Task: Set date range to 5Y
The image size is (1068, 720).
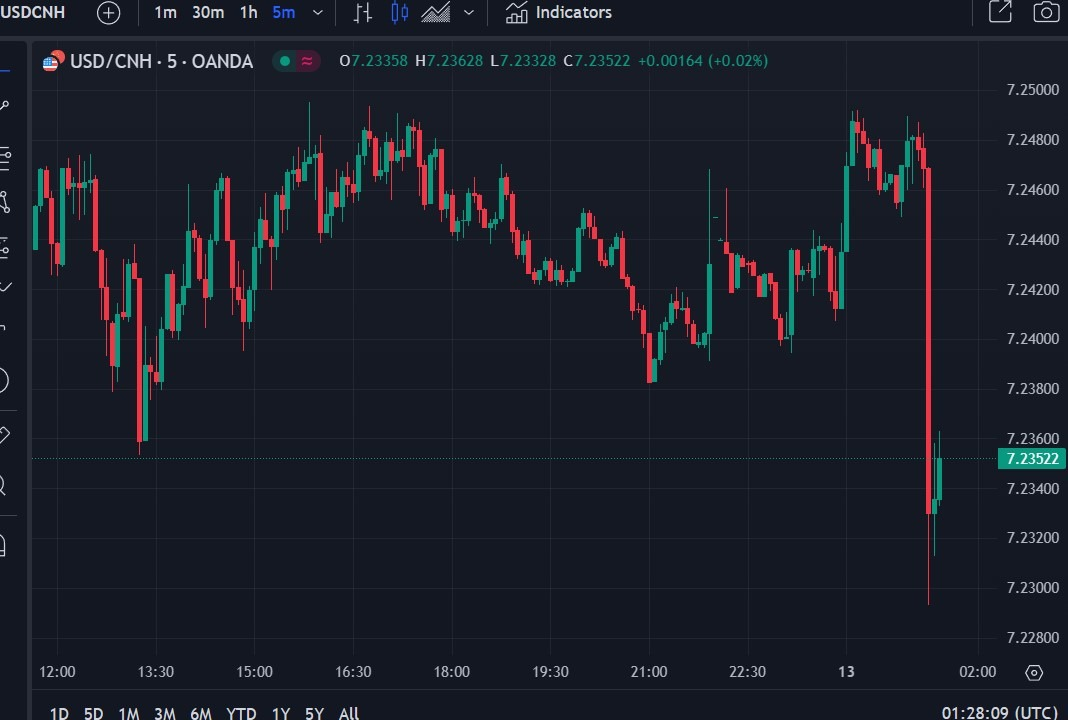Action: 314,713
